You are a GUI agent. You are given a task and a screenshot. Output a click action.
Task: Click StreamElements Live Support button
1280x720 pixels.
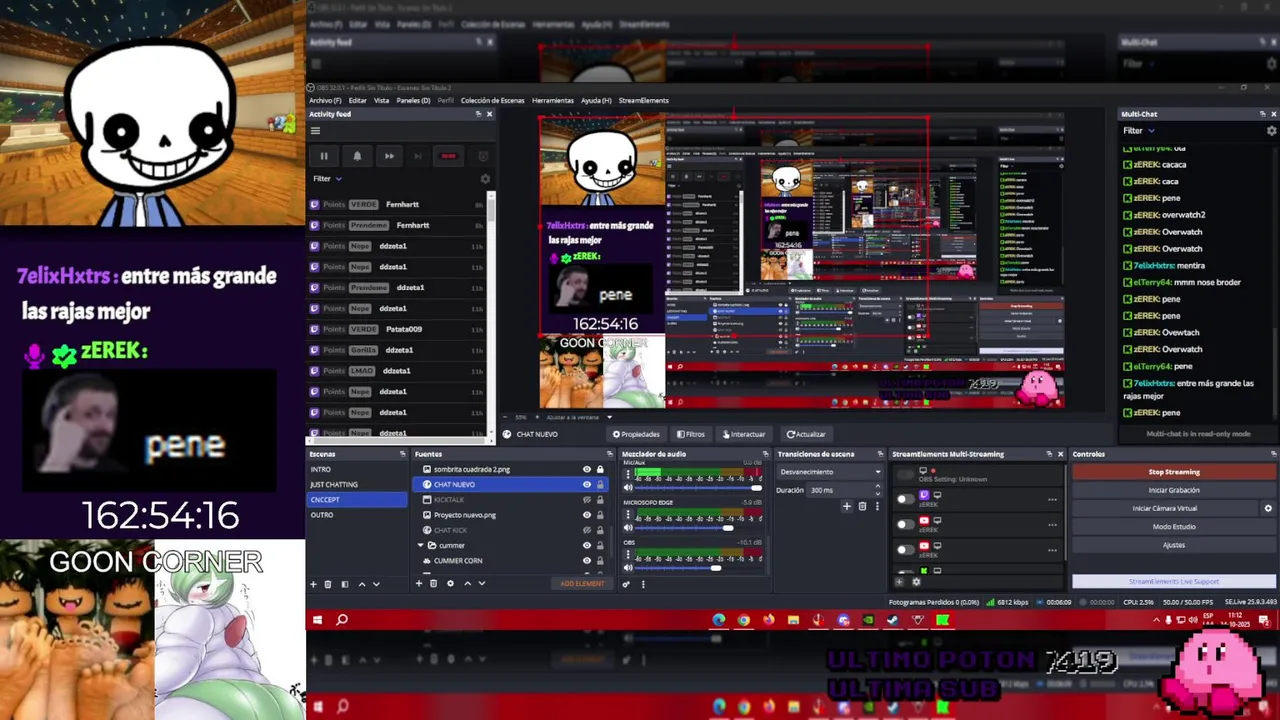click(x=1174, y=581)
